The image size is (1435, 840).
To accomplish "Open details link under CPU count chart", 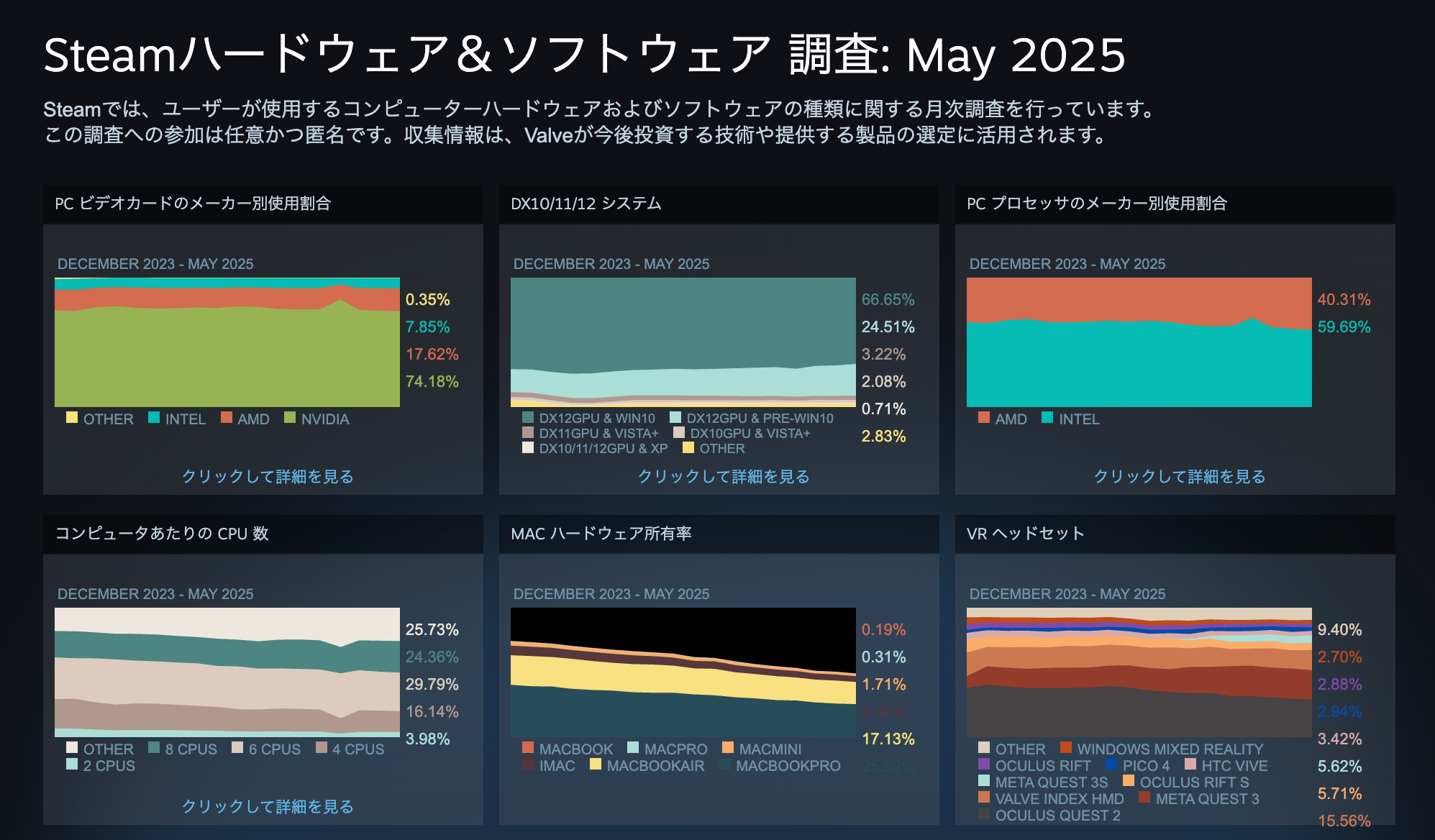I will coord(268,806).
